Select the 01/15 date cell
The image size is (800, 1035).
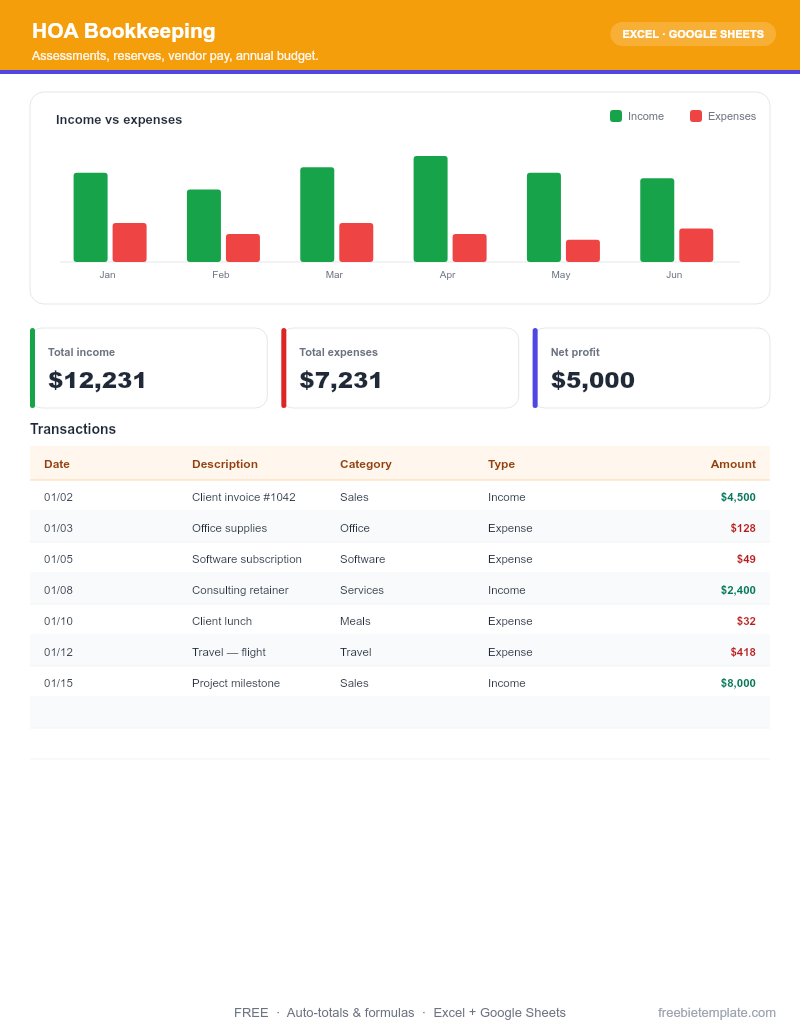(x=58, y=683)
